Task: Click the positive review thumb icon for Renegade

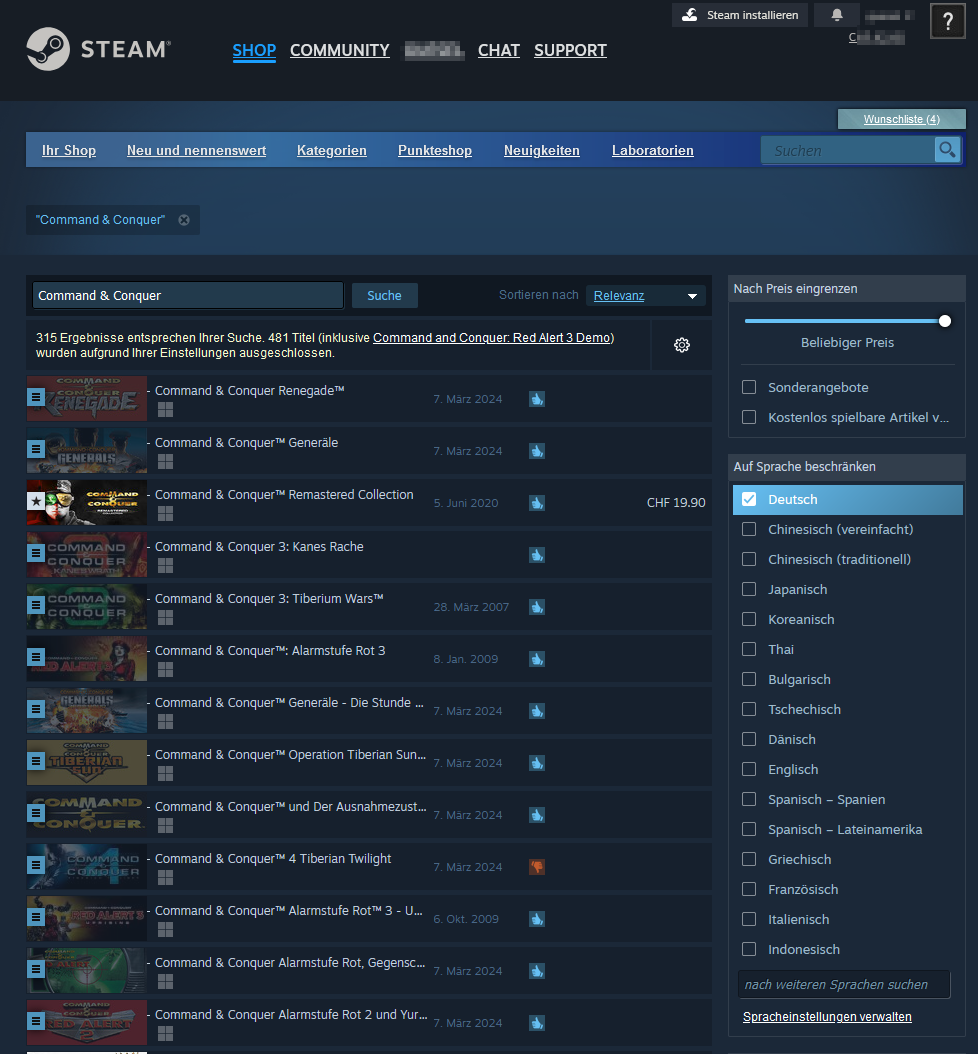Action: (x=536, y=398)
